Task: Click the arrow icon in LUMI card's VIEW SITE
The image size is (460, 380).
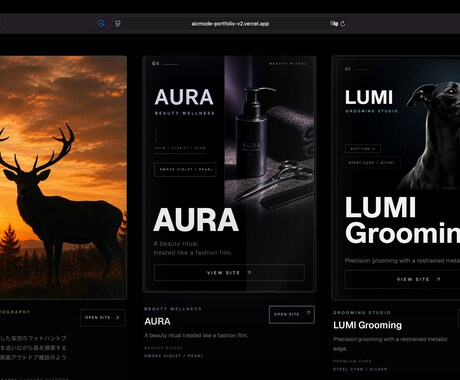Action: pos(438,279)
